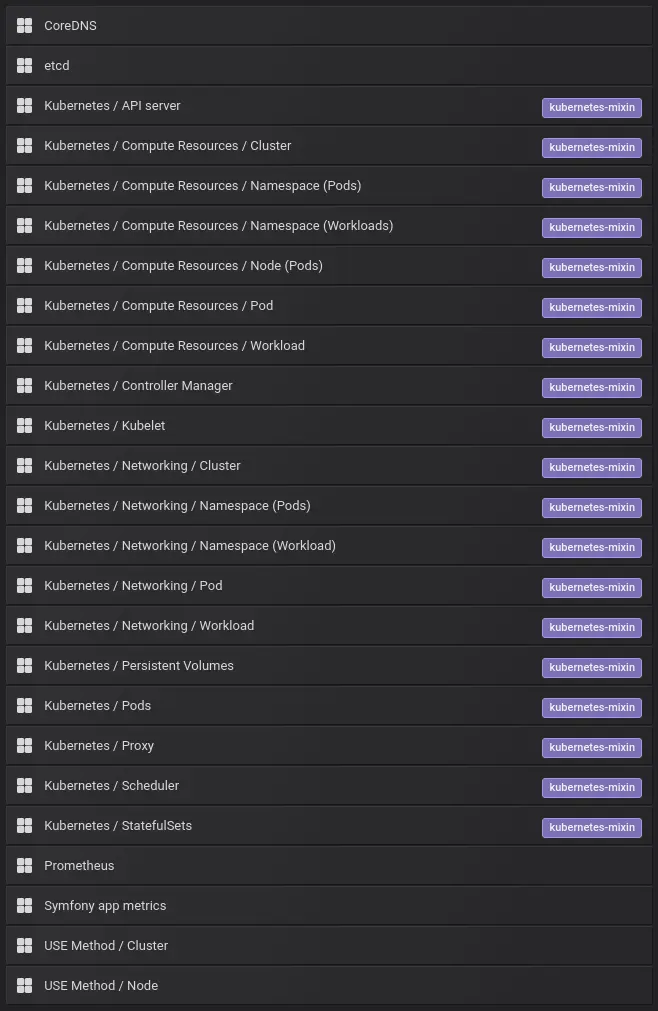Click the dashboard icon next to CoreDNS
The width and height of the screenshot is (658, 1011).
point(24,25)
